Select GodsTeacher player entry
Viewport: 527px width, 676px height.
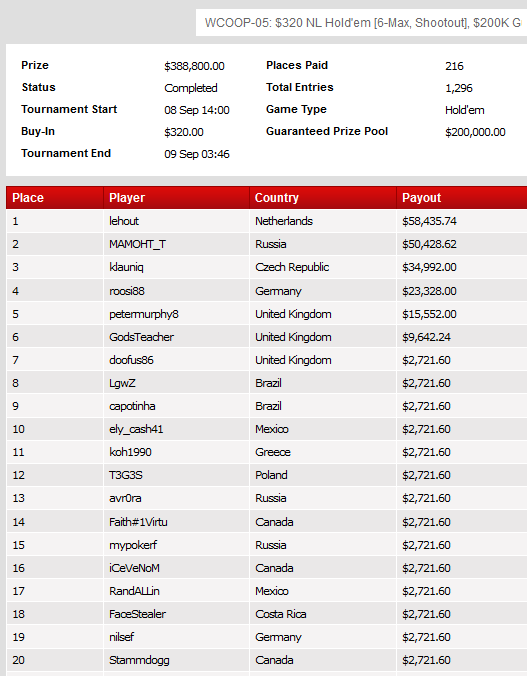point(141,337)
